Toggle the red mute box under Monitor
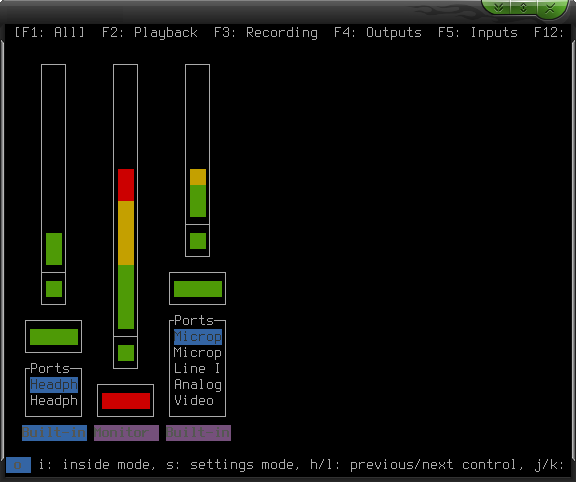The width and height of the screenshot is (576, 482). pos(126,401)
